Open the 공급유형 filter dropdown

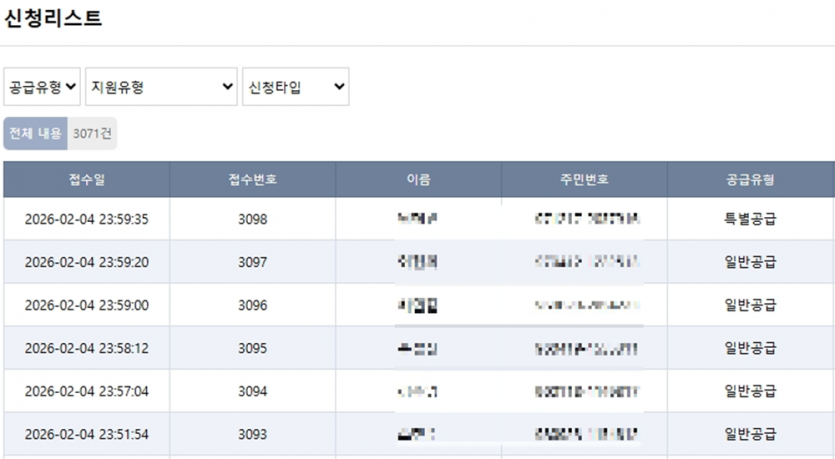click(x=42, y=87)
